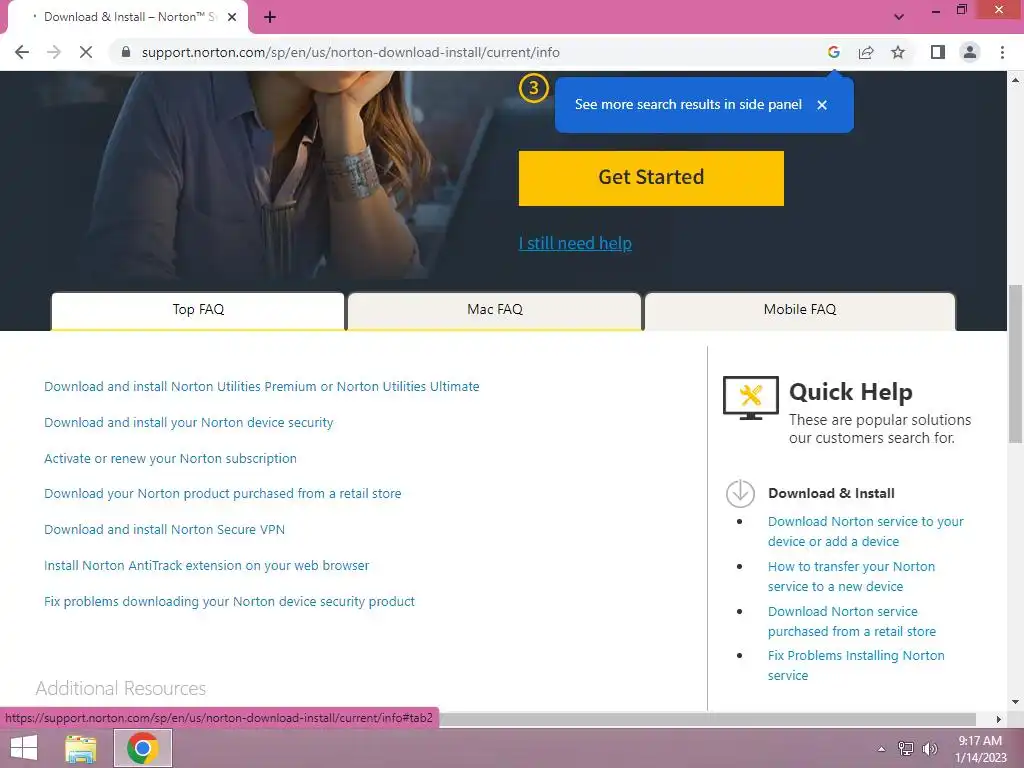Click the scrollbar up arrow

1015,80
